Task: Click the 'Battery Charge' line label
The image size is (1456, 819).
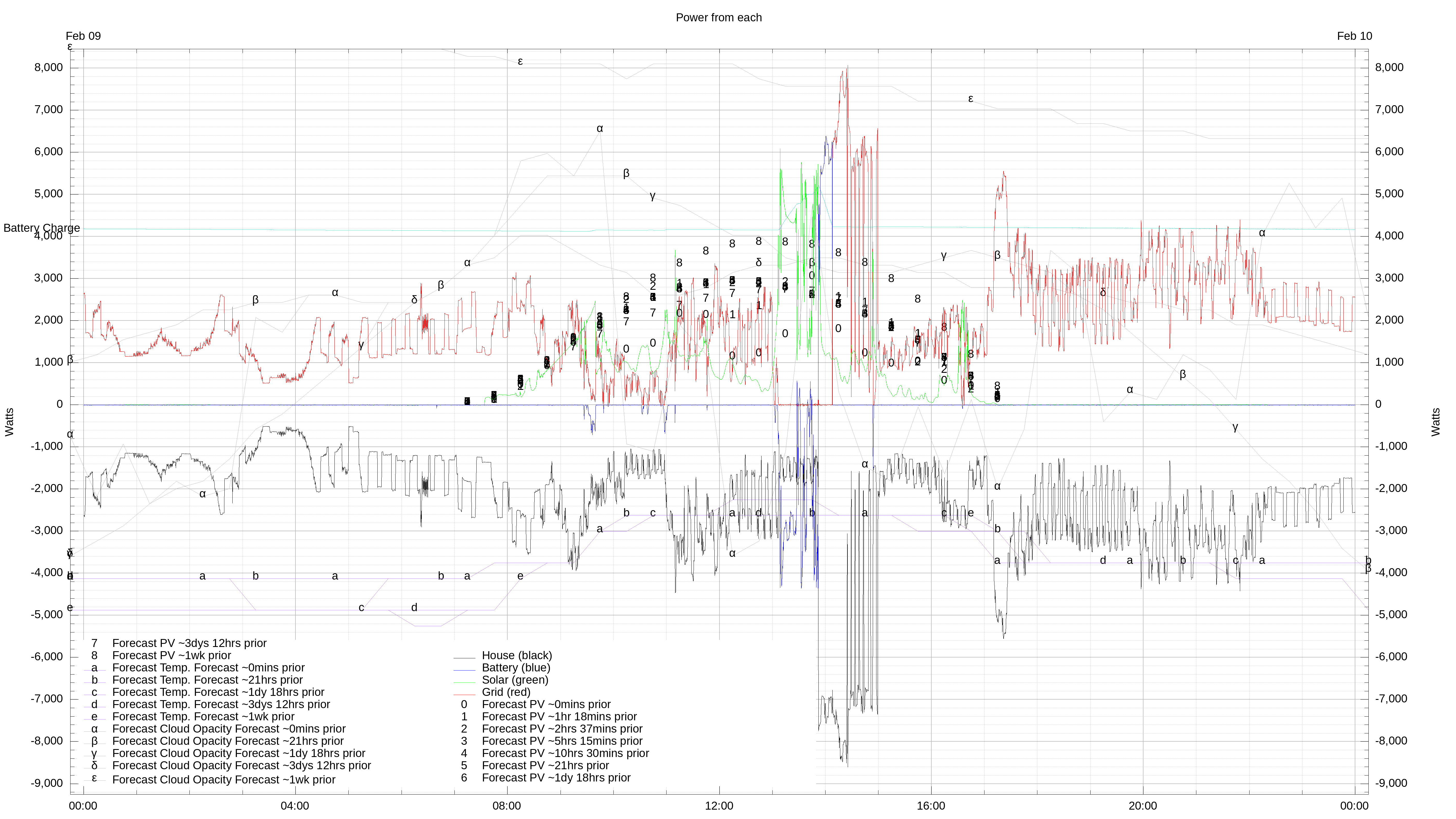Action: pyautogui.click(x=42, y=228)
